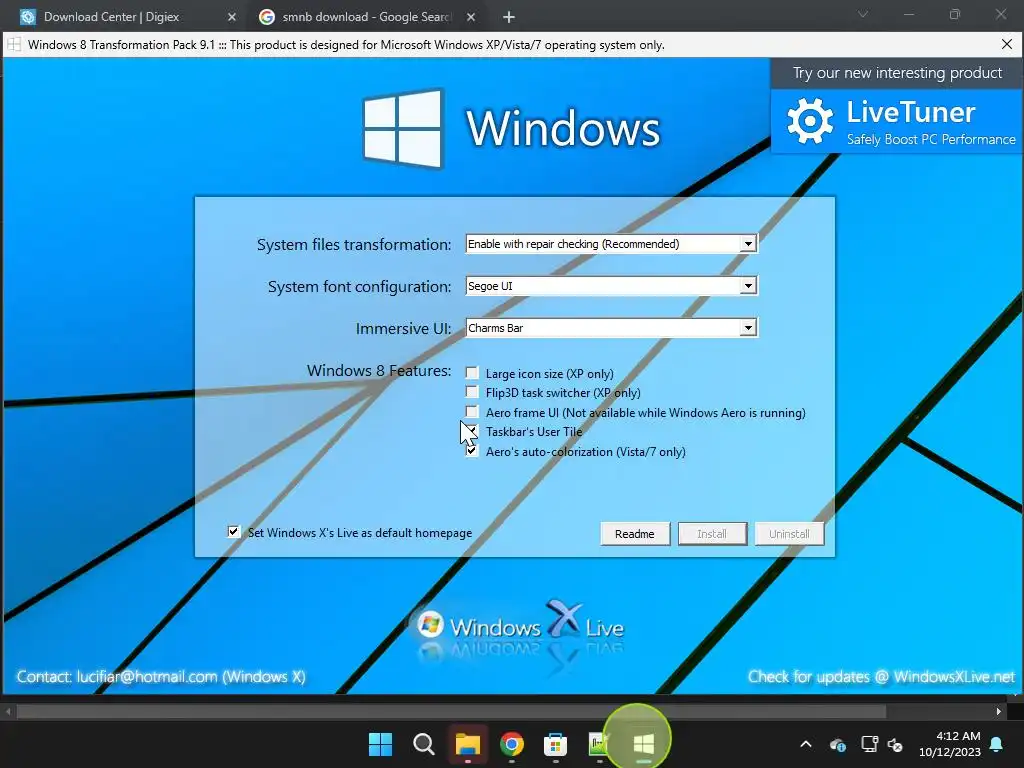Open the Readme button

point(635,534)
